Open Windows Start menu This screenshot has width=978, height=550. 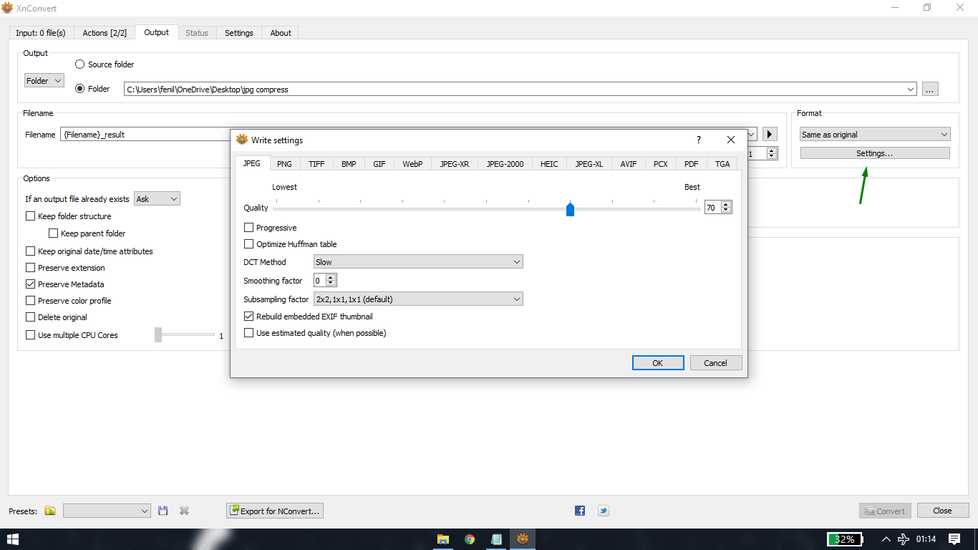pyautogui.click(x=12, y=539)
